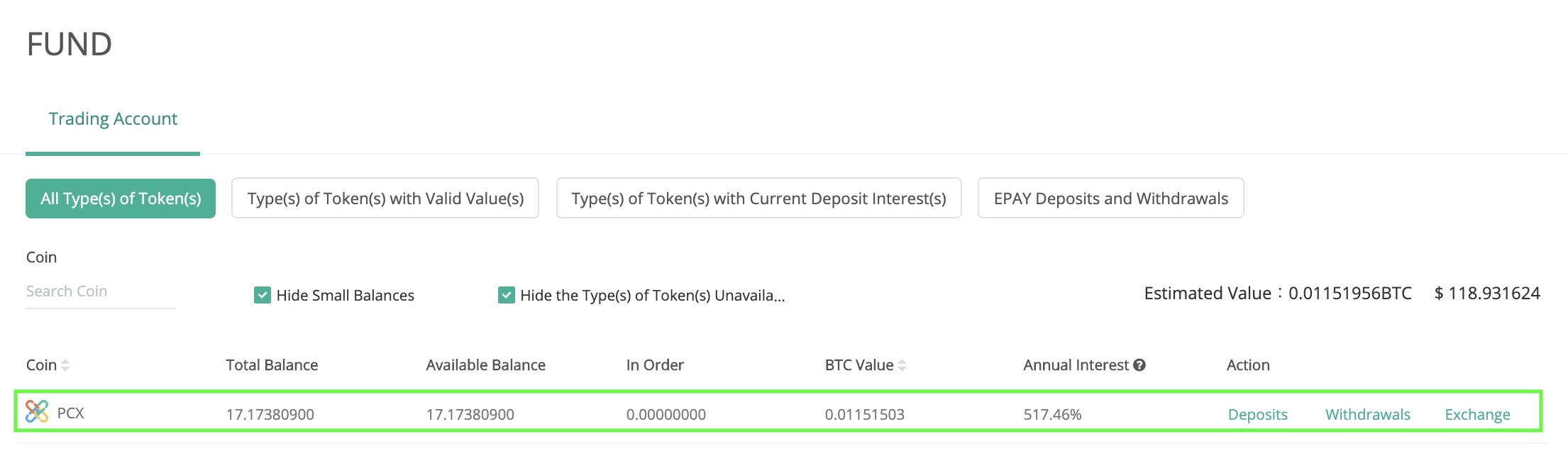The height and width of the screenshot is (468, 1568).
Task: Focus the Search Coin input field
Action: (101, 291)
